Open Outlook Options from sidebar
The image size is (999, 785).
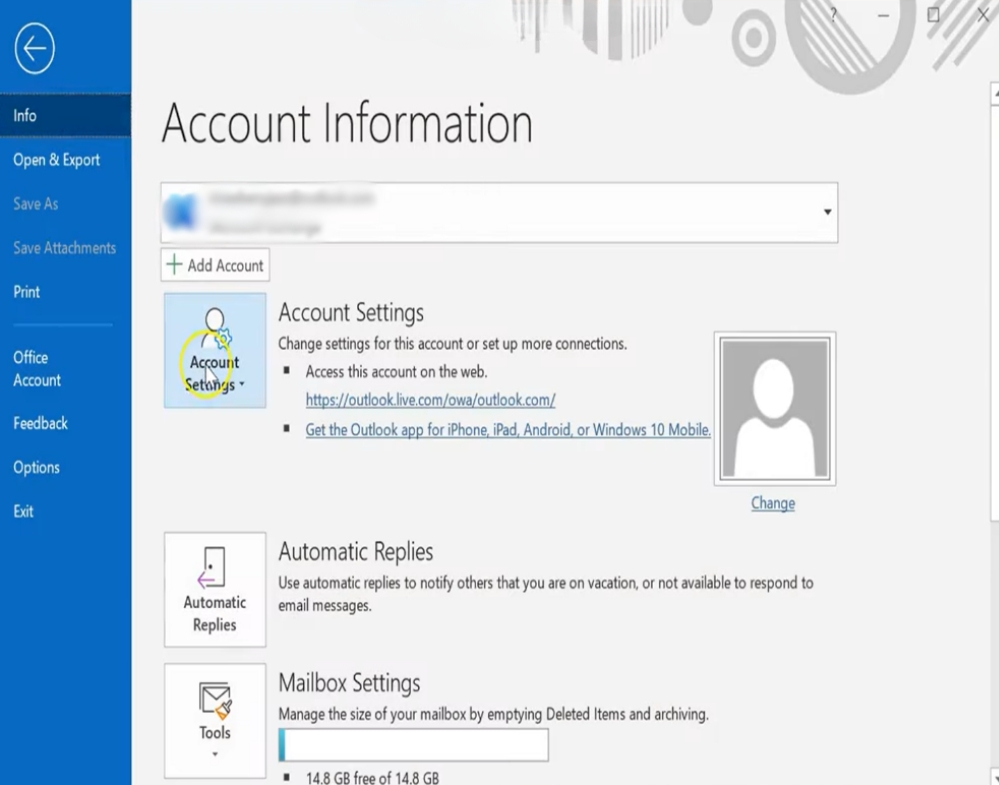click(x=66, y=467)
